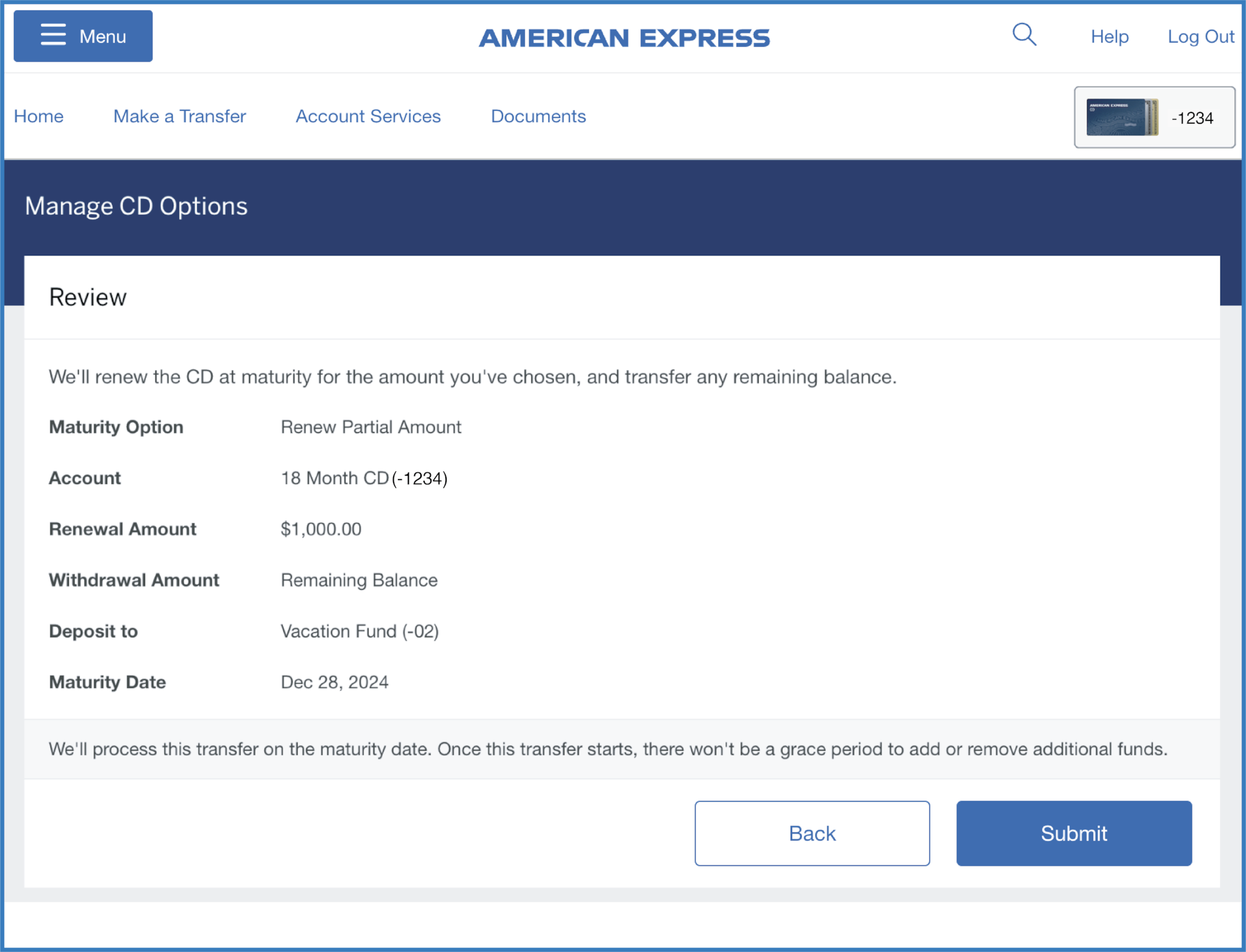Go to the Home nav item
This screenshot has height=952, width=1246.
38,116
